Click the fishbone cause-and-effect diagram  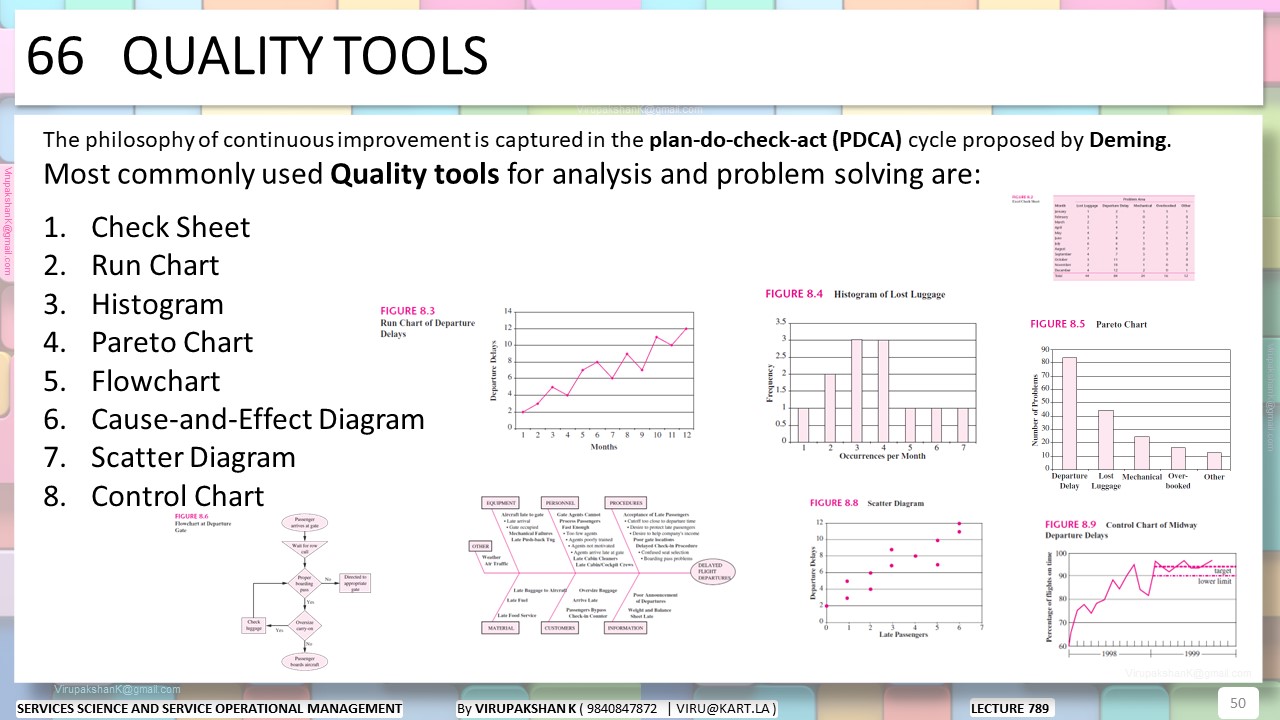603,565
